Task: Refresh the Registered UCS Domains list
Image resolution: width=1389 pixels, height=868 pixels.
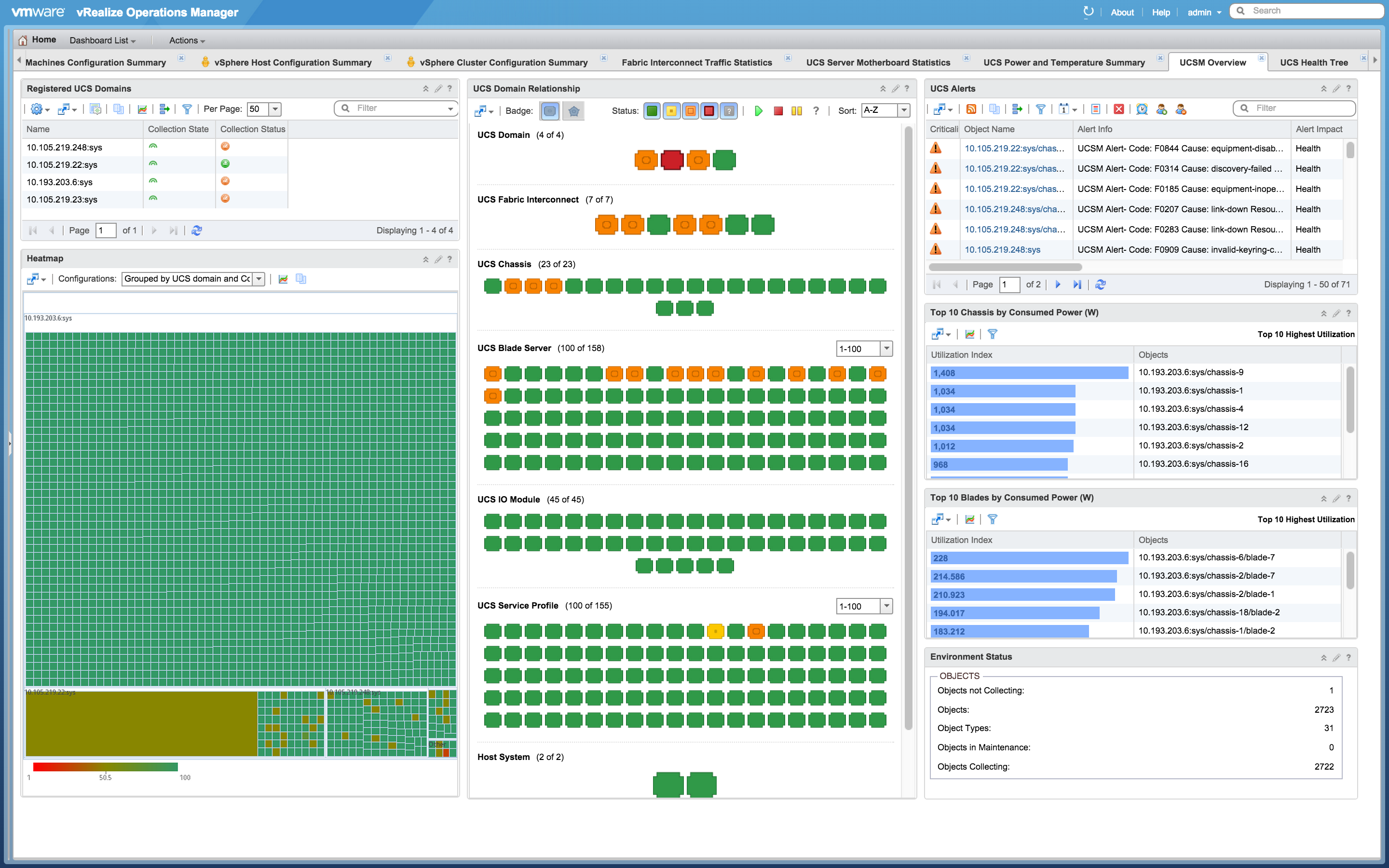Action: pyautogui.click(x=197, y=230)
